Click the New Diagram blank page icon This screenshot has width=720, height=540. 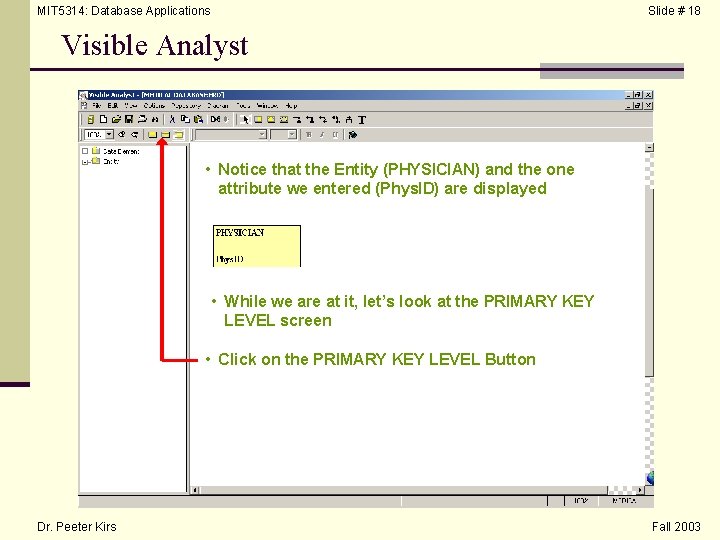pos(103,119)
